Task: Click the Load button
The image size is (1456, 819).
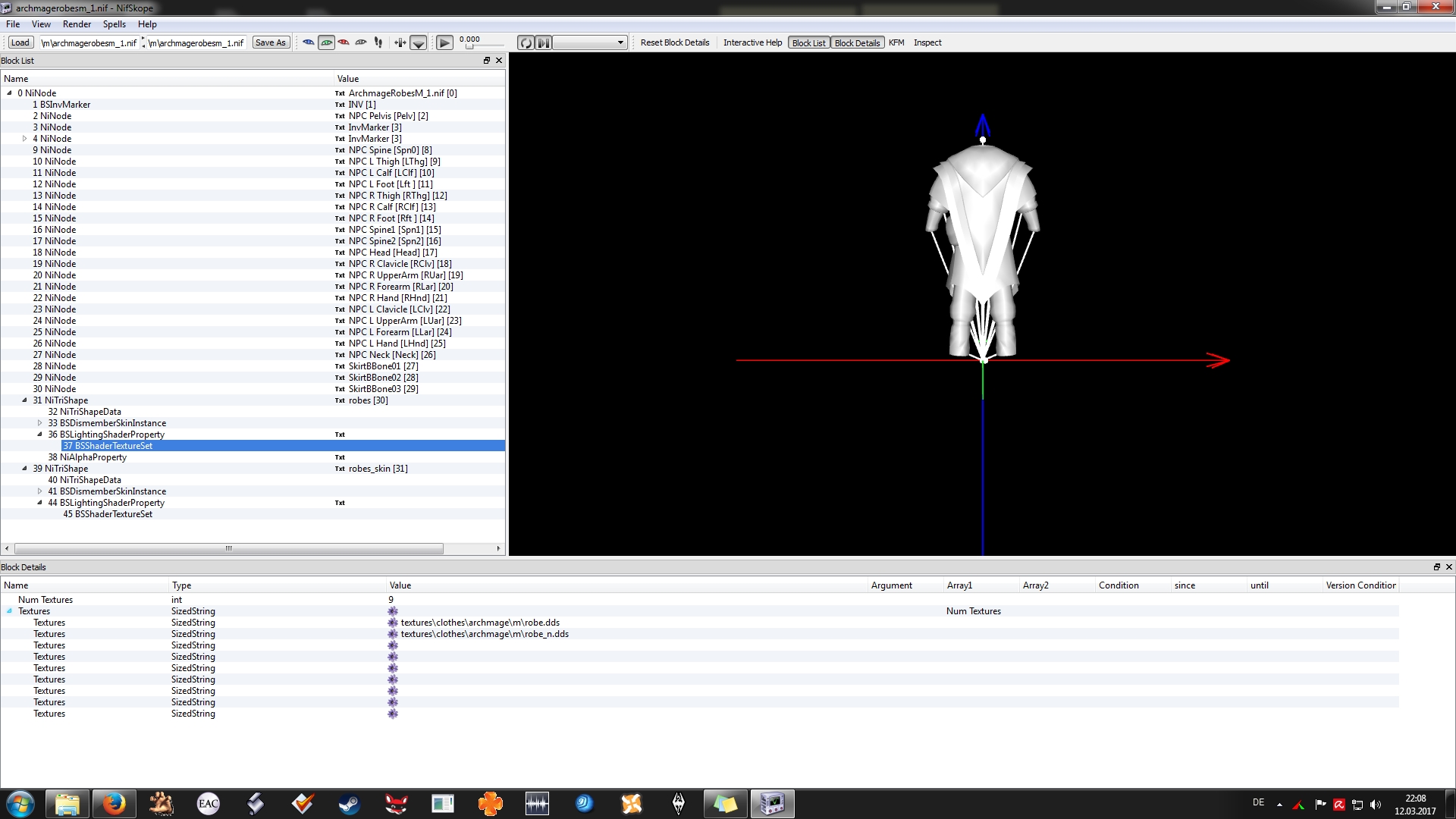Action: point(20,42)
